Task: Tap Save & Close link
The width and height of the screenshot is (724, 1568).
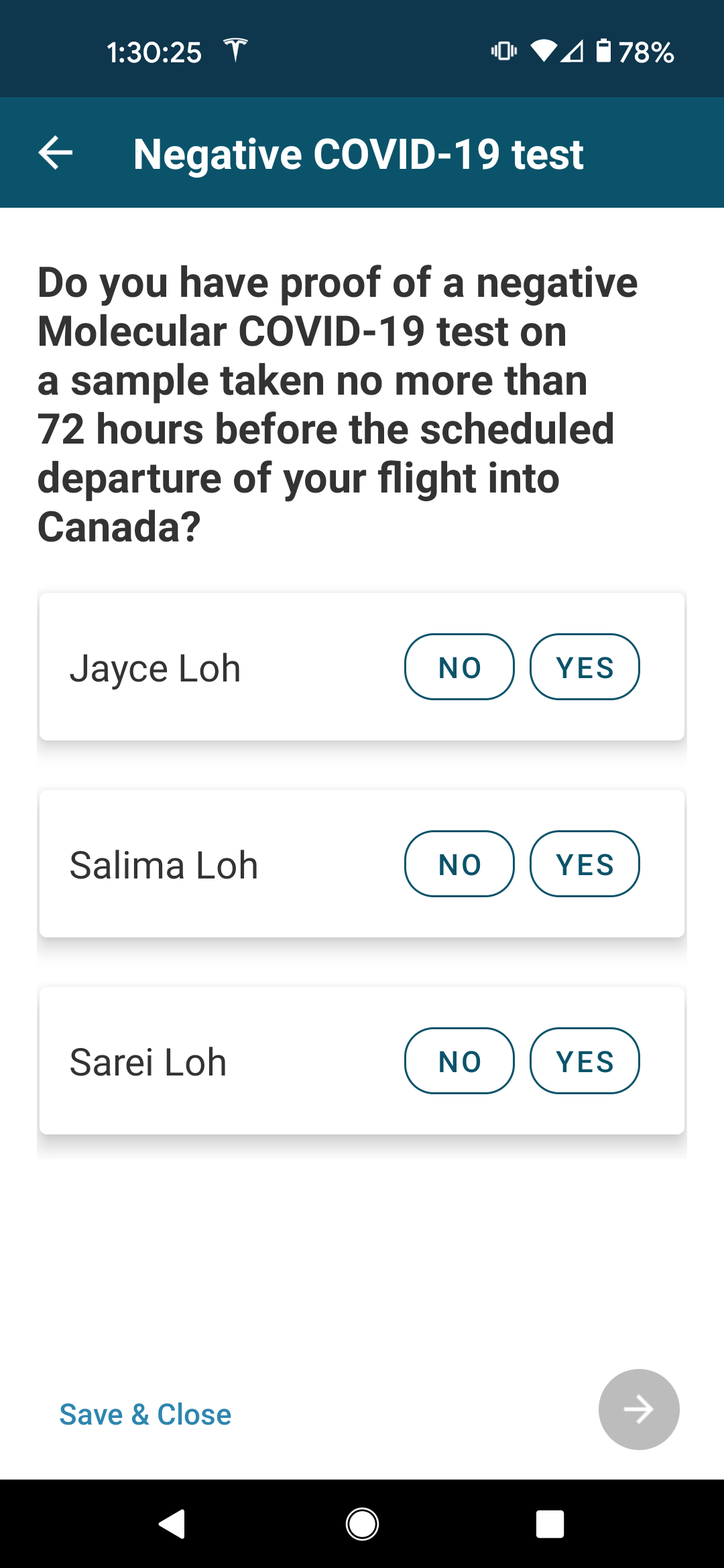Action: 145,1414
